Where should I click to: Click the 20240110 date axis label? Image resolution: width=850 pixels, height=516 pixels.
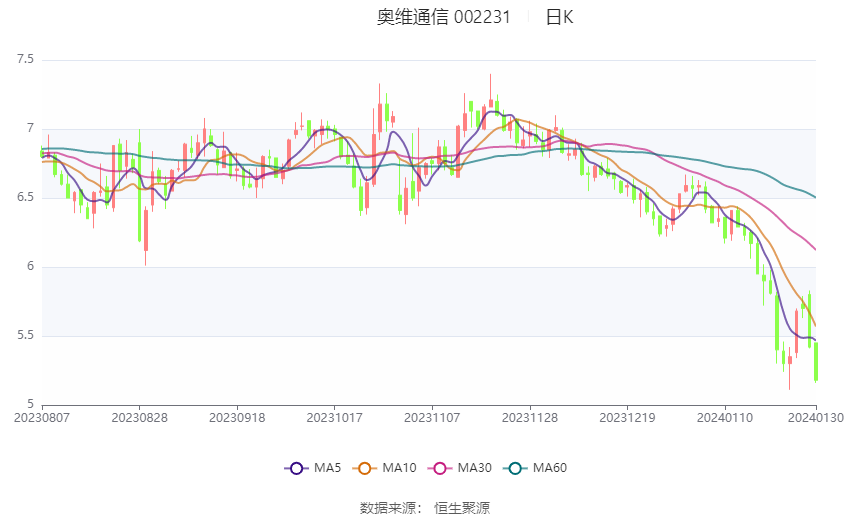[x=725, y=418]
